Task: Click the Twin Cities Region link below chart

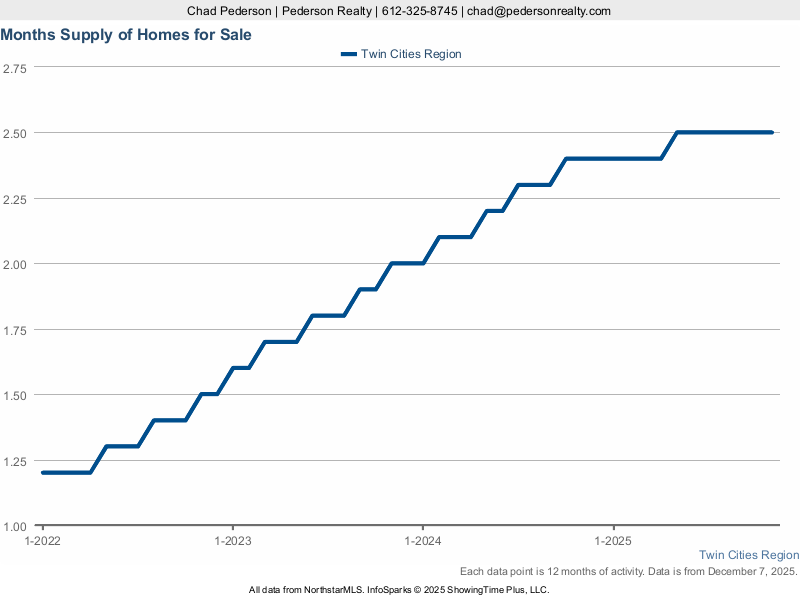Action: (748, 555)
